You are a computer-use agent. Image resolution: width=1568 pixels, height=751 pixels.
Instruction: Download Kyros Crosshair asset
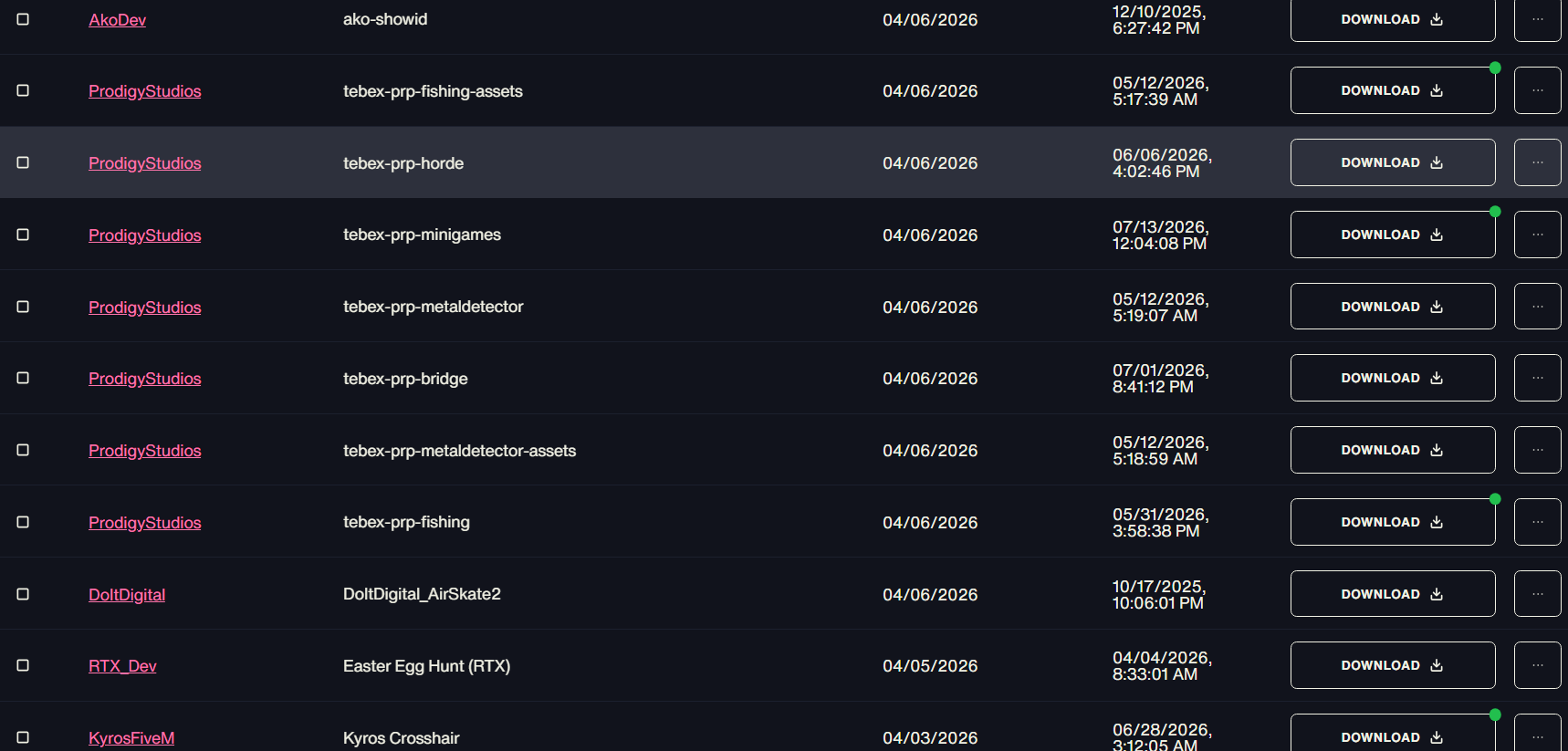[1393, 733]
